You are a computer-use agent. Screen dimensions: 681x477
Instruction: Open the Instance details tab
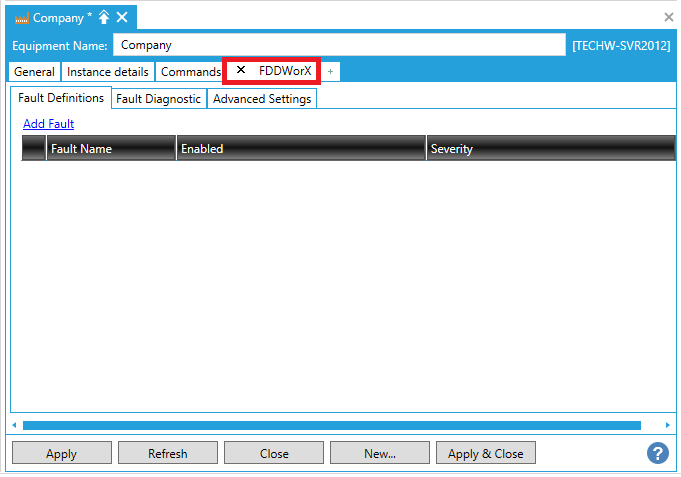pyautogui.click(x=107, y=72)
